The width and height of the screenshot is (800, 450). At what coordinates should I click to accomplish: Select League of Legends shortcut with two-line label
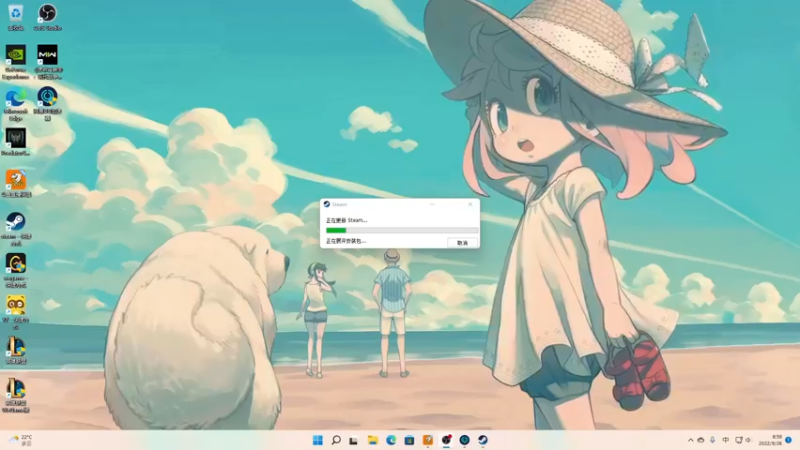[x=16, y=396]
